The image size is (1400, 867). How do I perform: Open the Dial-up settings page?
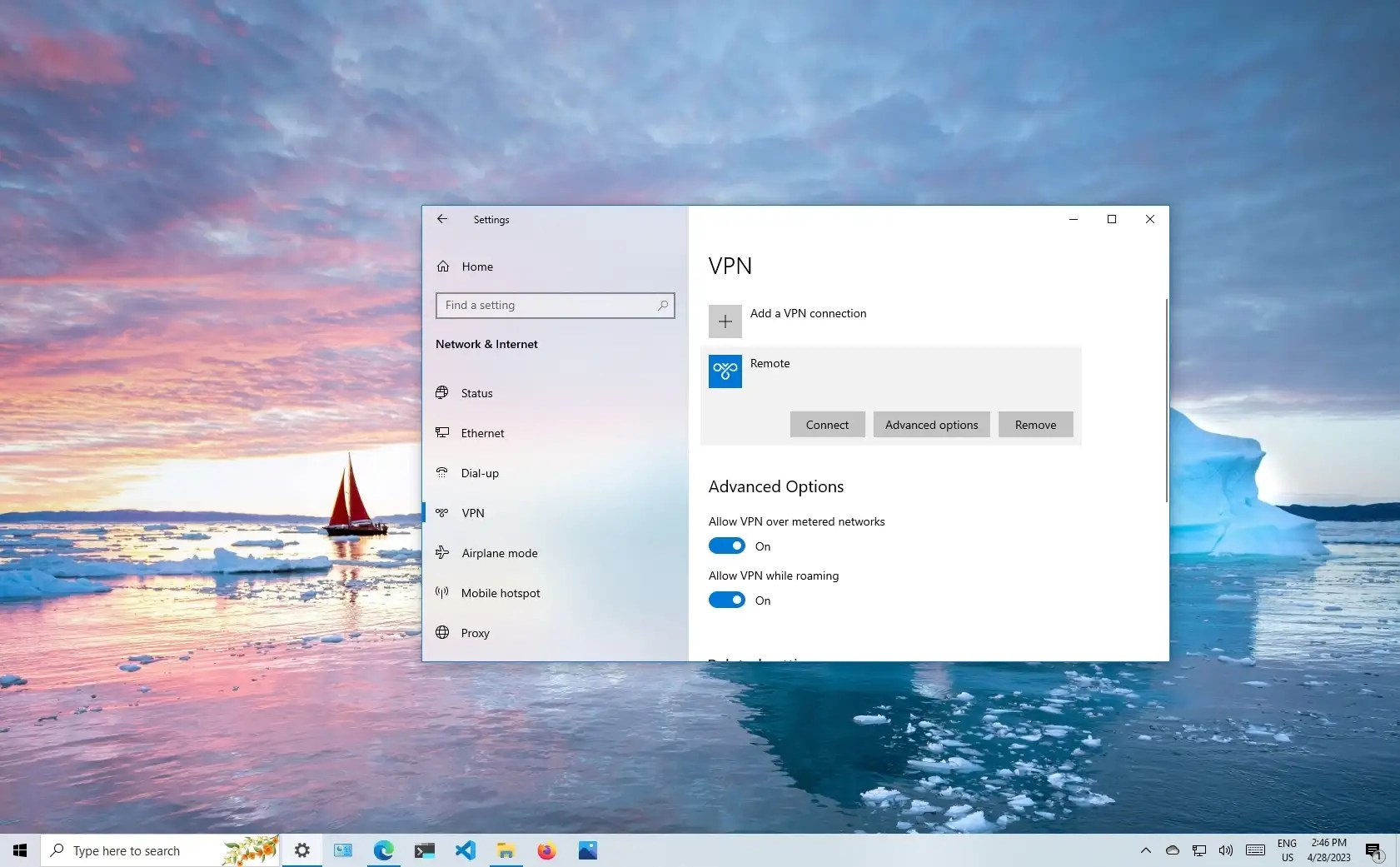[478, 472]
